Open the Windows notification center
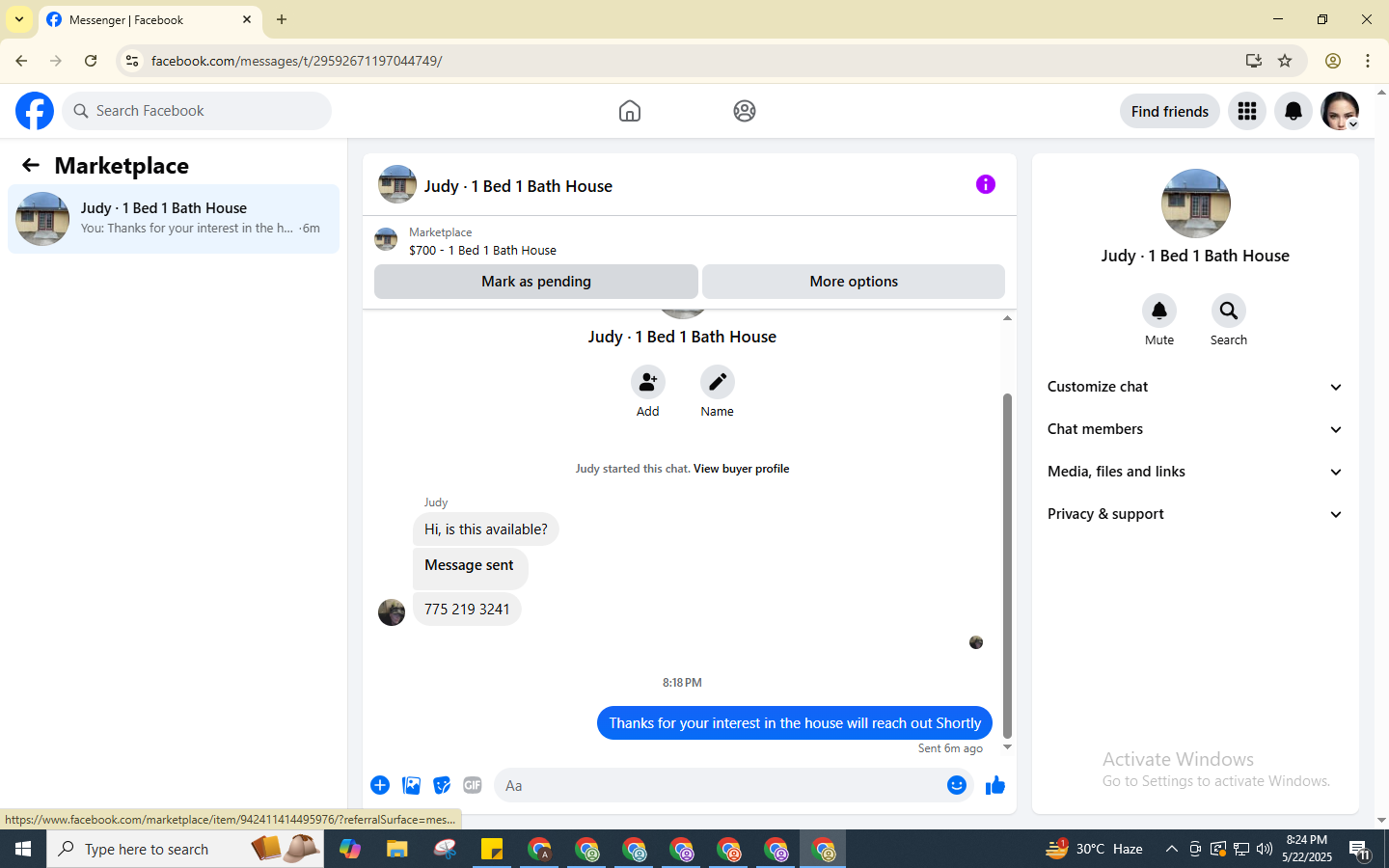This screenshot has height=868, width=1389. (x=1360, y=849)
